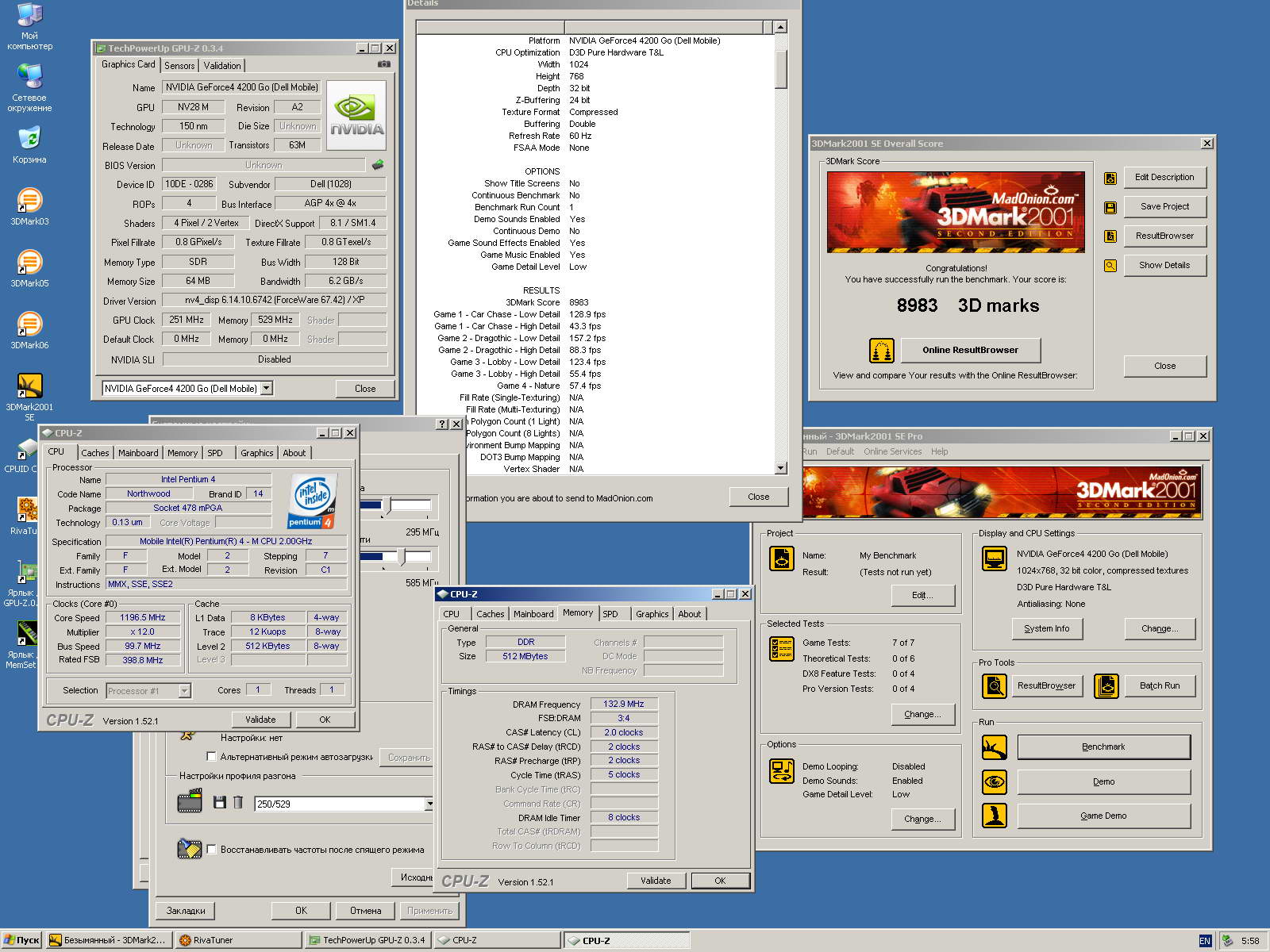
Task: Open the 3DMark03 desktop shortcut
Action: pyautogui.click(x=29, y=207)
